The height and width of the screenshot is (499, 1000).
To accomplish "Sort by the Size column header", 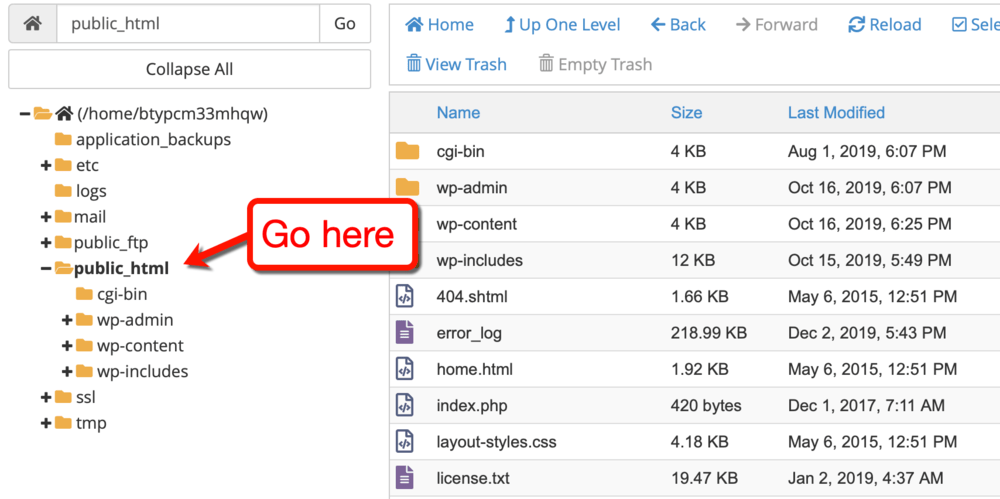I will click(686, 113).
